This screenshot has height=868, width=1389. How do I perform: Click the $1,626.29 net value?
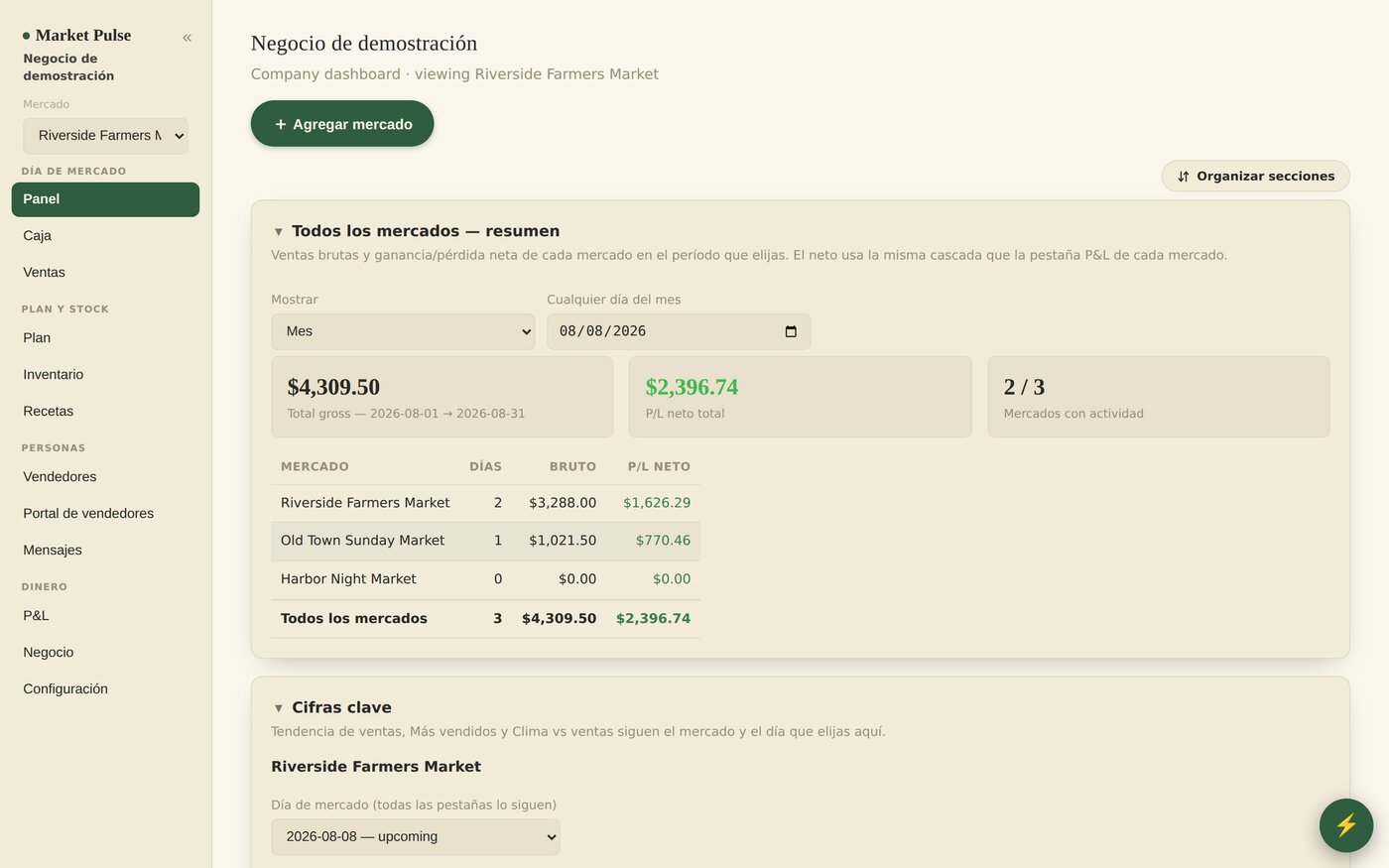pyautogui.click(x=657, y=503)
